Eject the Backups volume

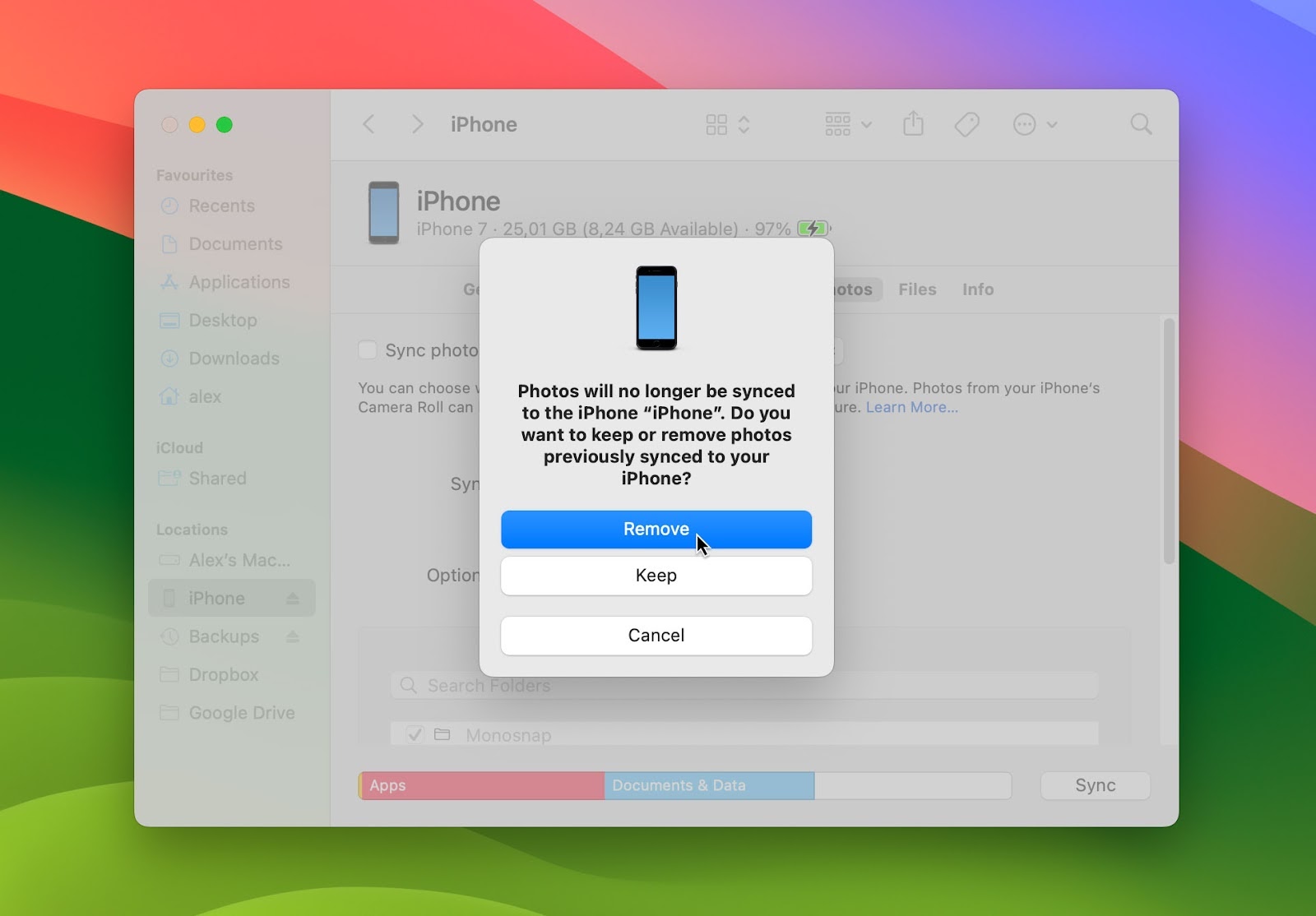(x=293, y=636)
